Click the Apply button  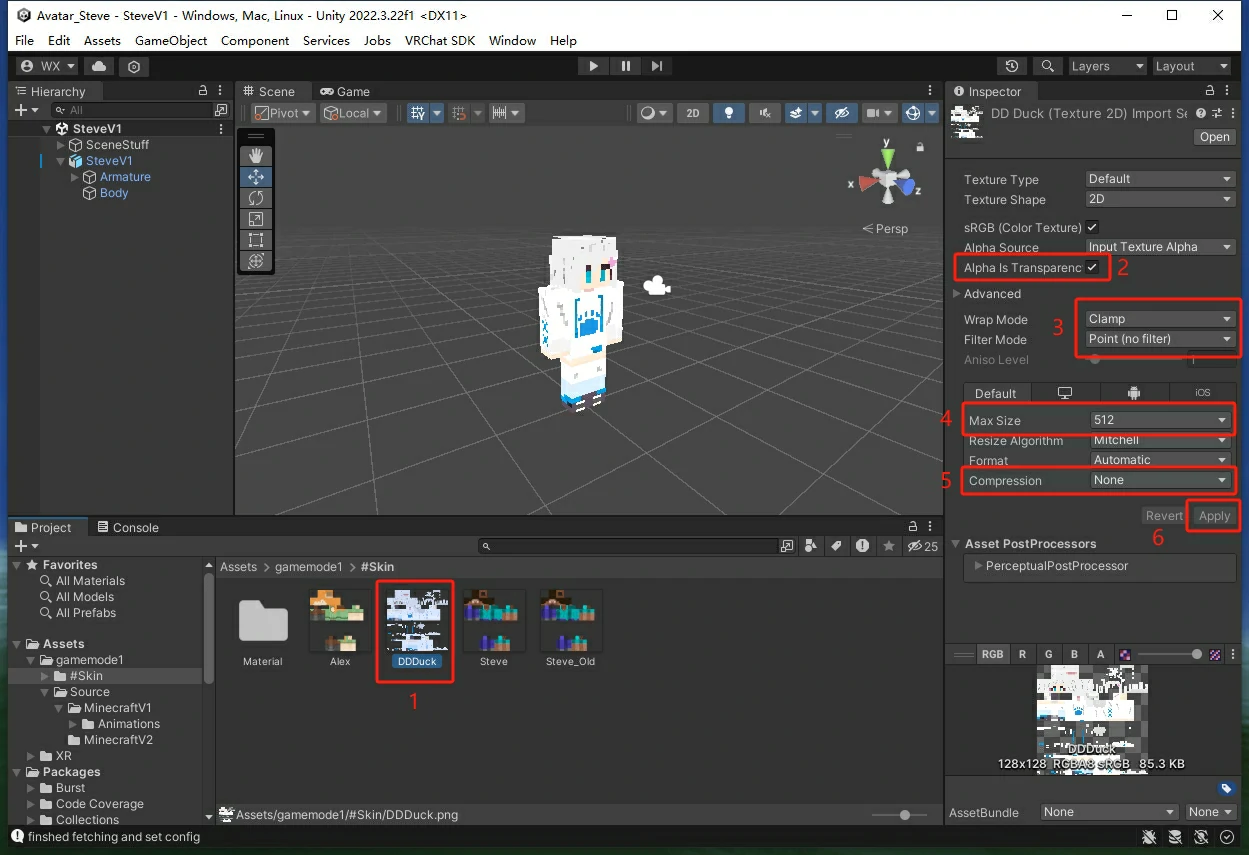(1214, 516)
